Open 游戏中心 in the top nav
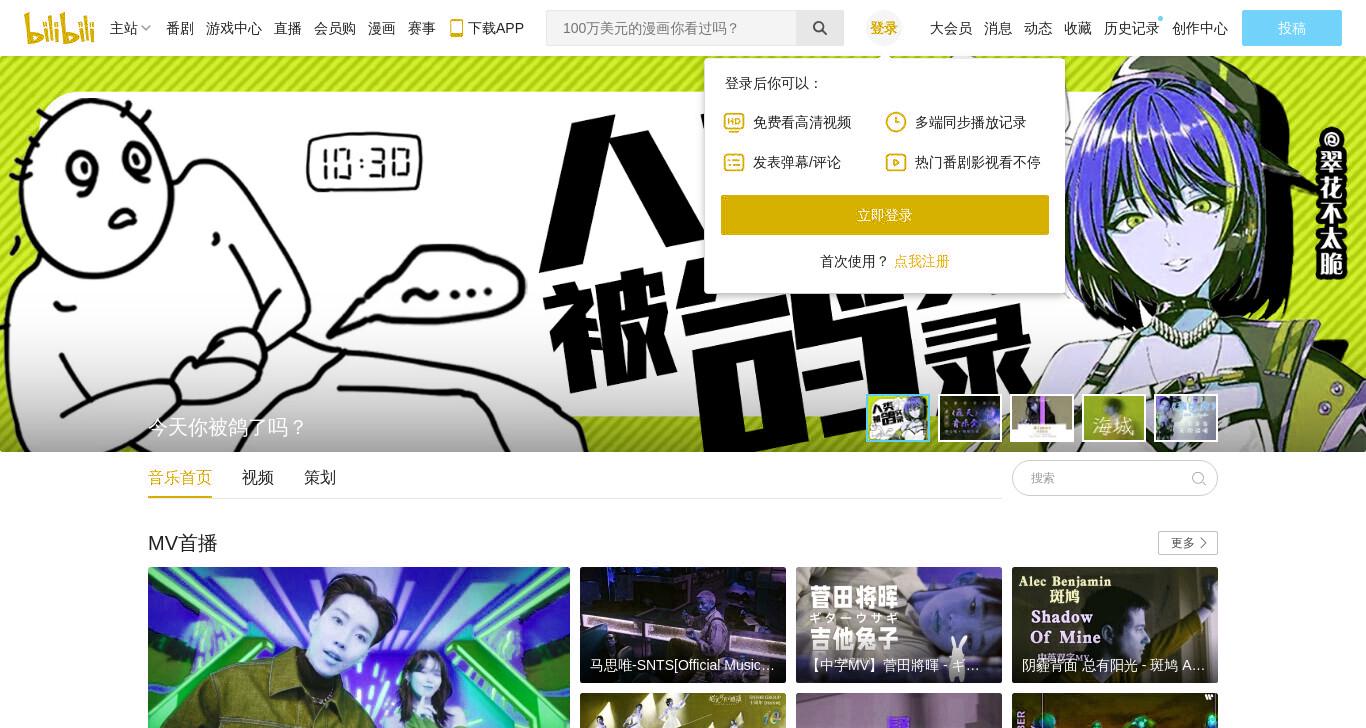 point(234,28)
